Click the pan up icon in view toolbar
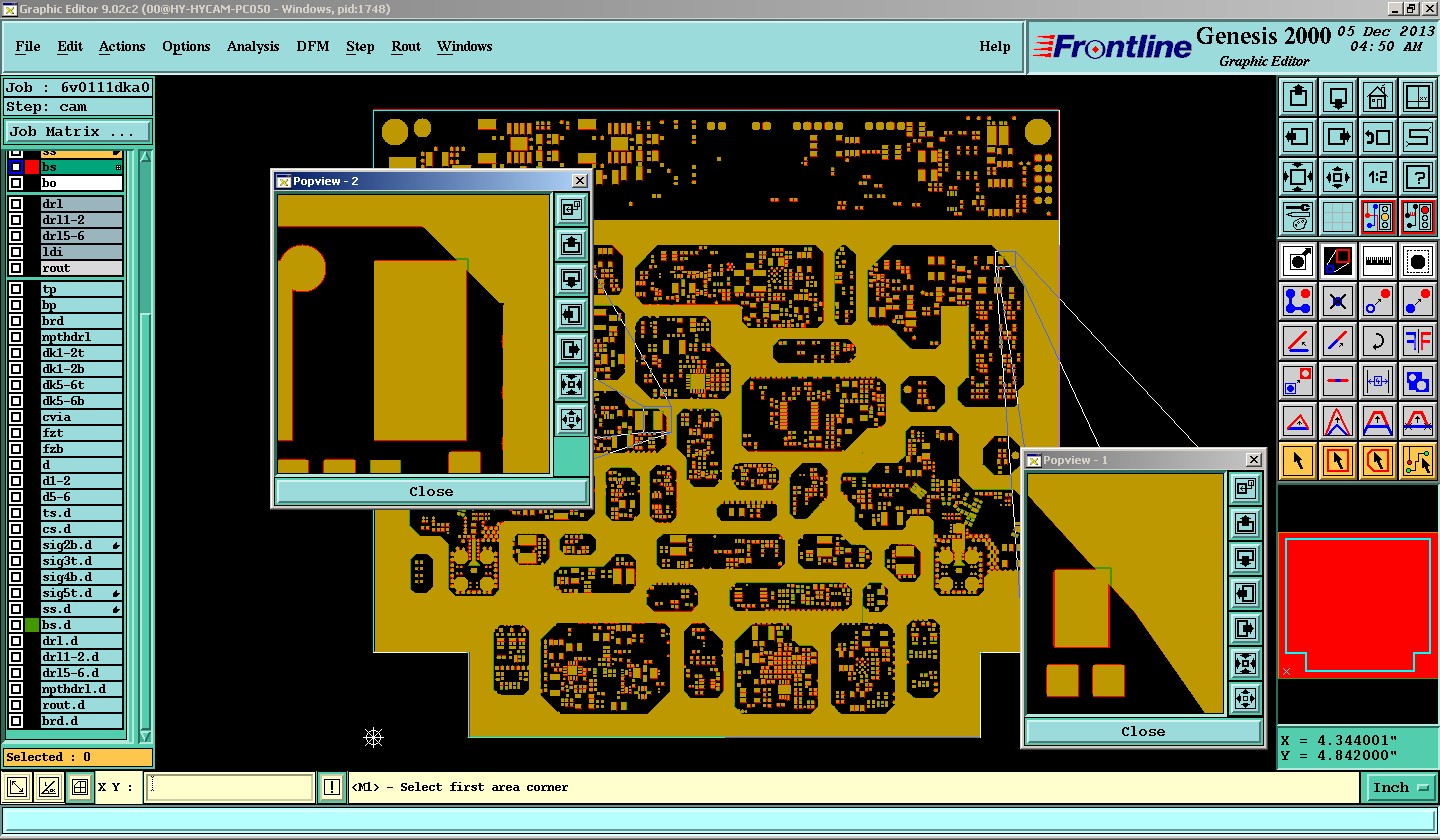This screenshot has width=1440, height=840. coord(1298,98)
